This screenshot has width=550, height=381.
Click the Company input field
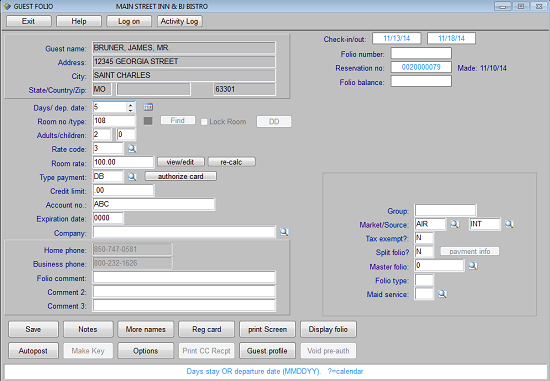(184, 232)
